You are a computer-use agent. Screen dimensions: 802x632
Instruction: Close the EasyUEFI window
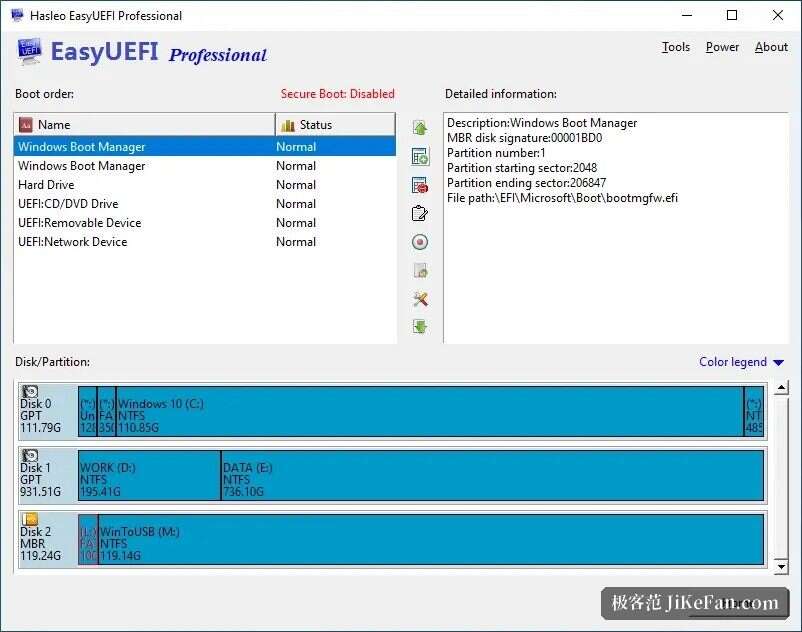tap(778, 15)
